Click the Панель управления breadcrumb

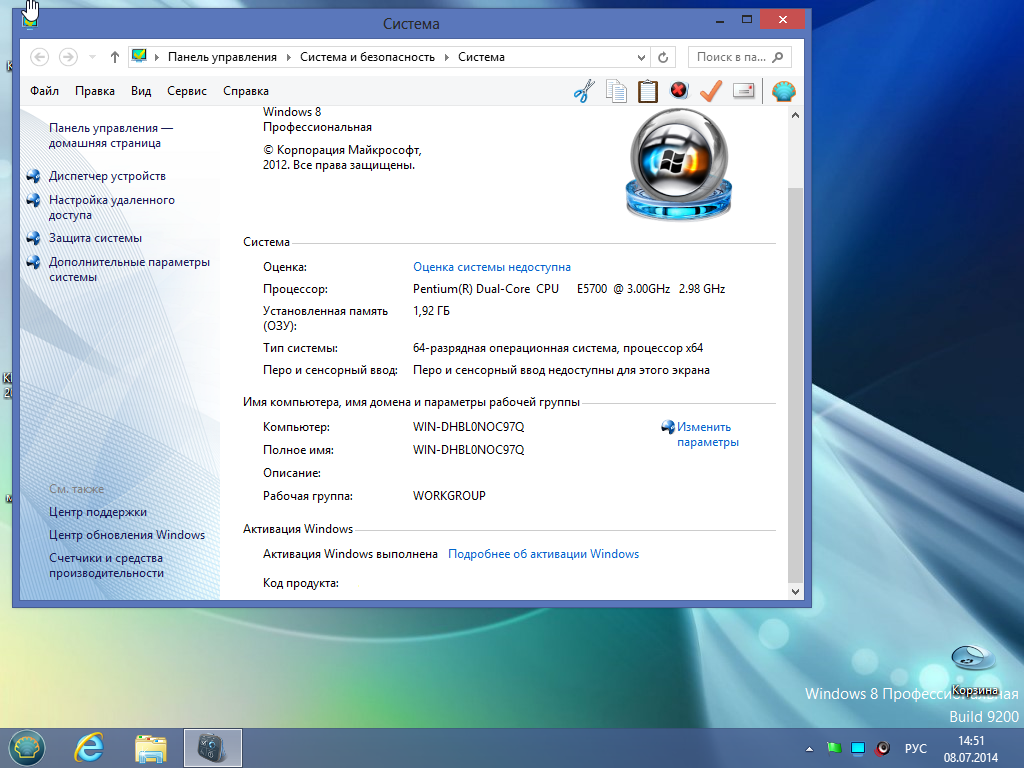(x=222, y=57)
